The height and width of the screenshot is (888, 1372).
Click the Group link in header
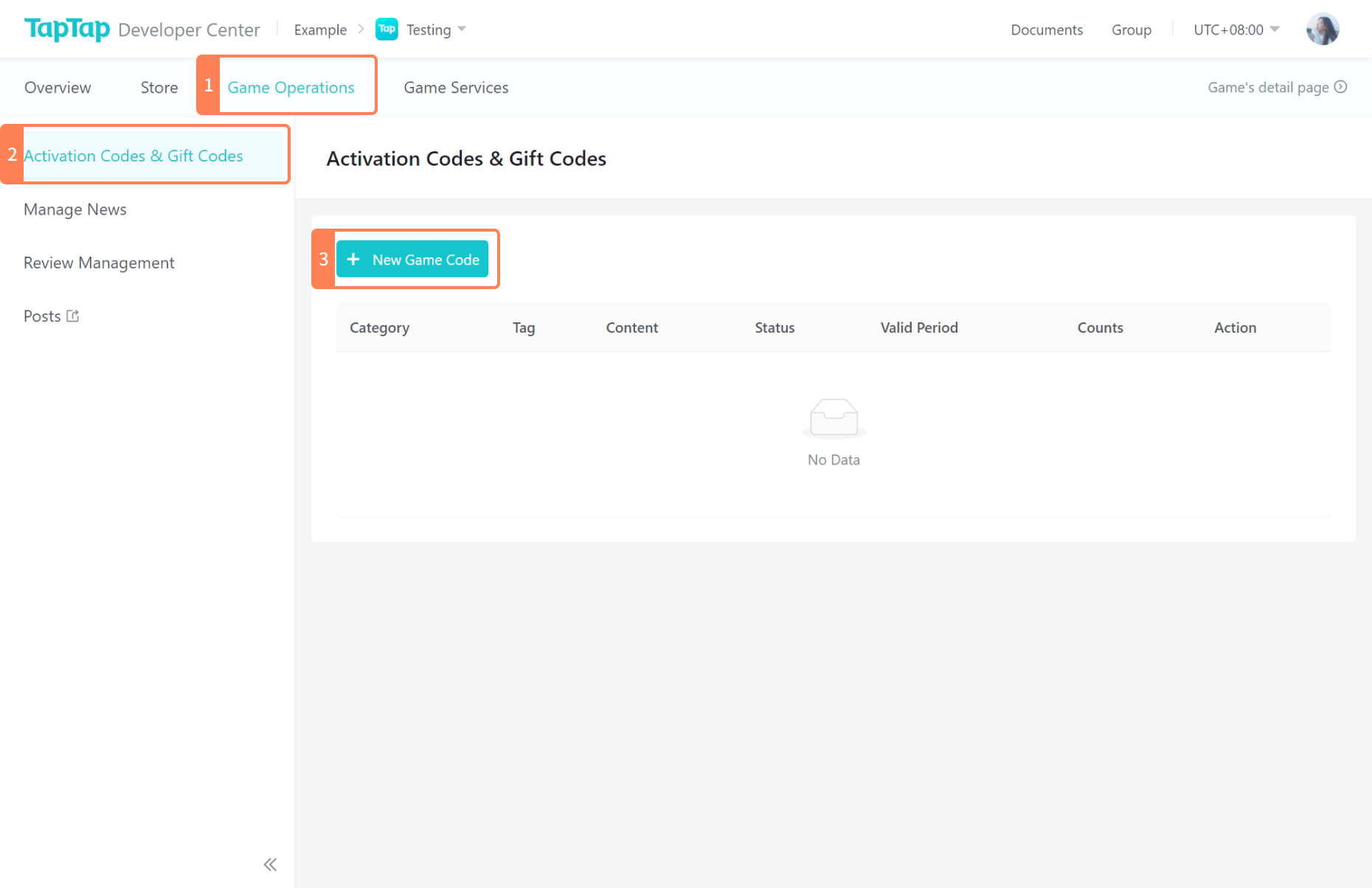point(1132,30)
